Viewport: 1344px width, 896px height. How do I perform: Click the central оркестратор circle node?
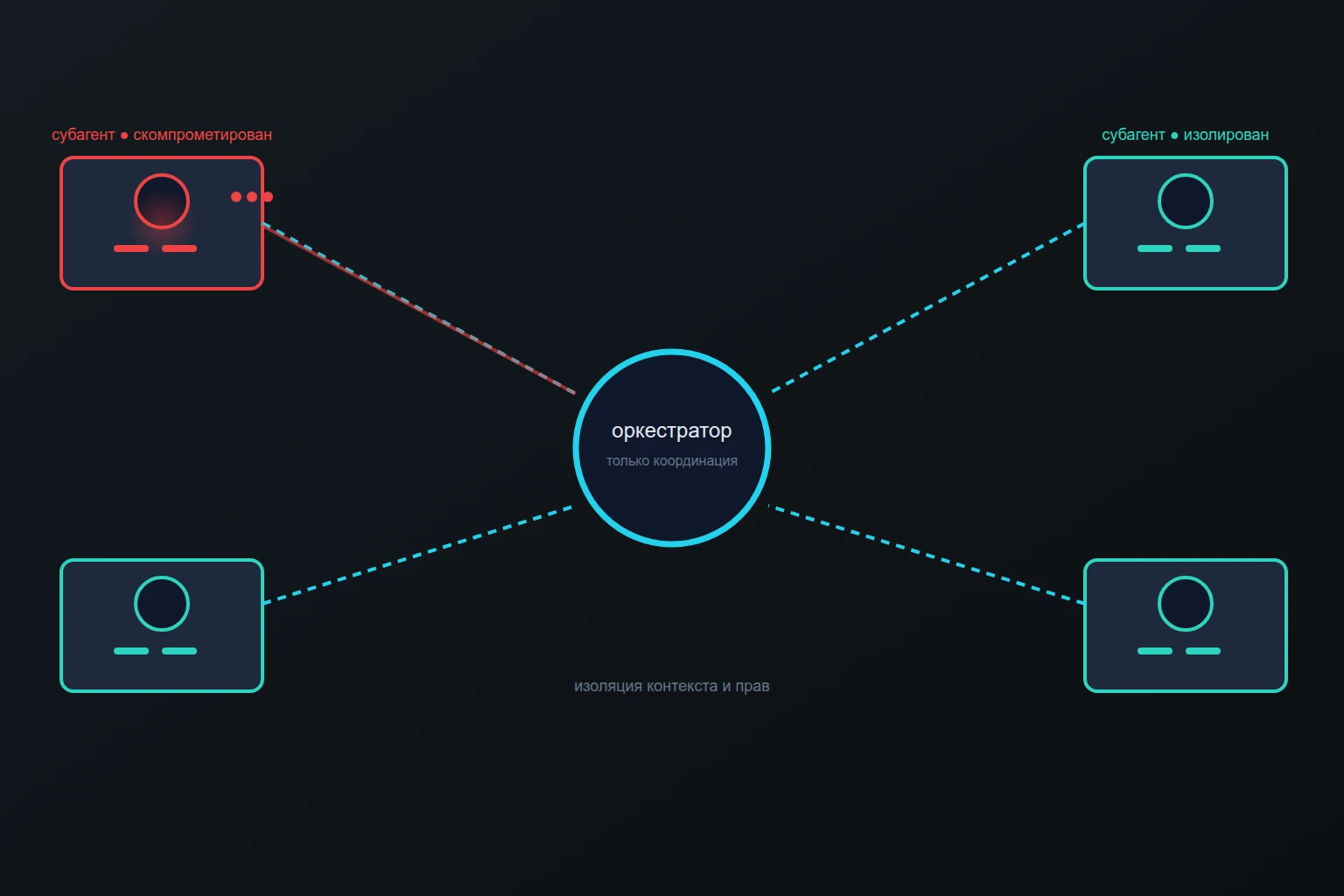(672, 448)
